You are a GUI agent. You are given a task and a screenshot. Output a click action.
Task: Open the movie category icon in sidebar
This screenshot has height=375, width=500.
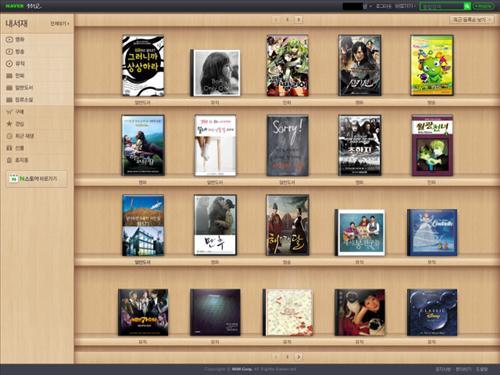9,40
